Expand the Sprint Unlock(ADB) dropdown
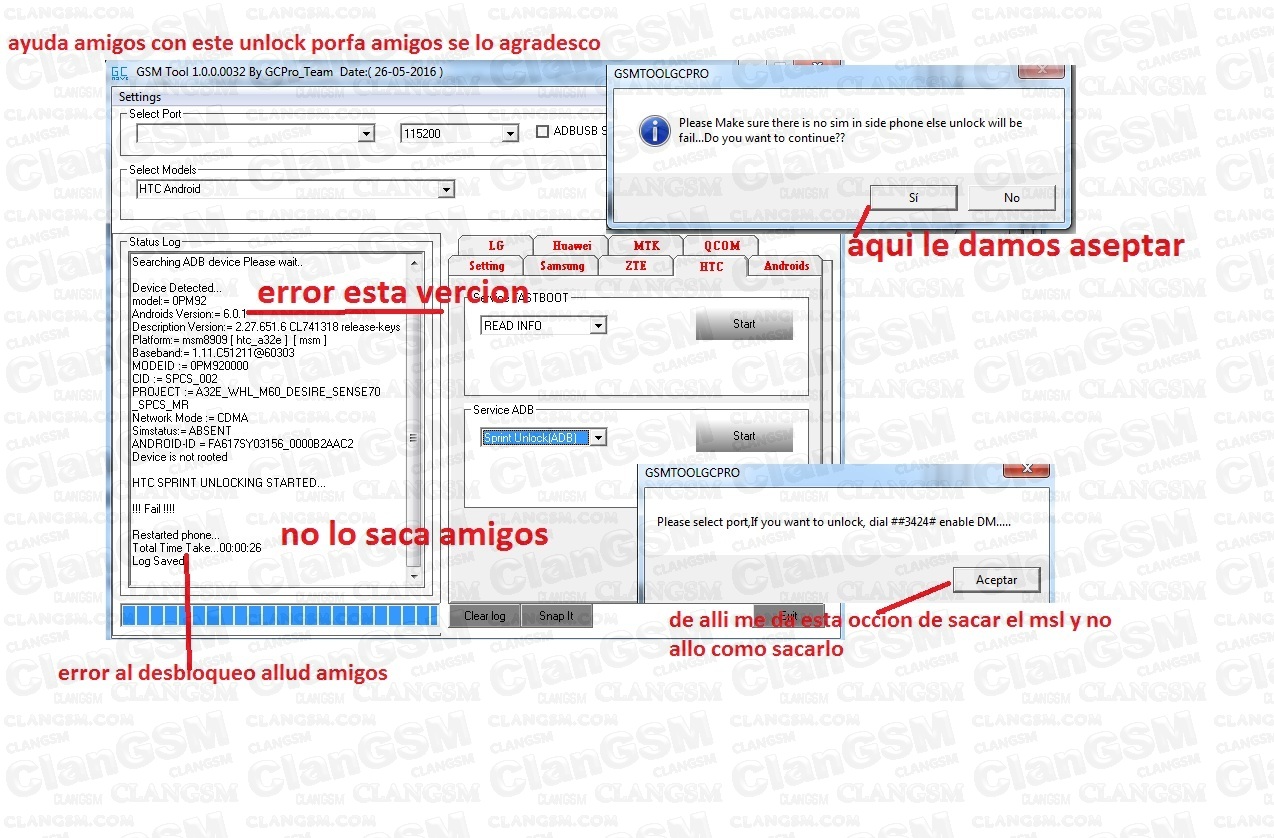 [598, 438]
